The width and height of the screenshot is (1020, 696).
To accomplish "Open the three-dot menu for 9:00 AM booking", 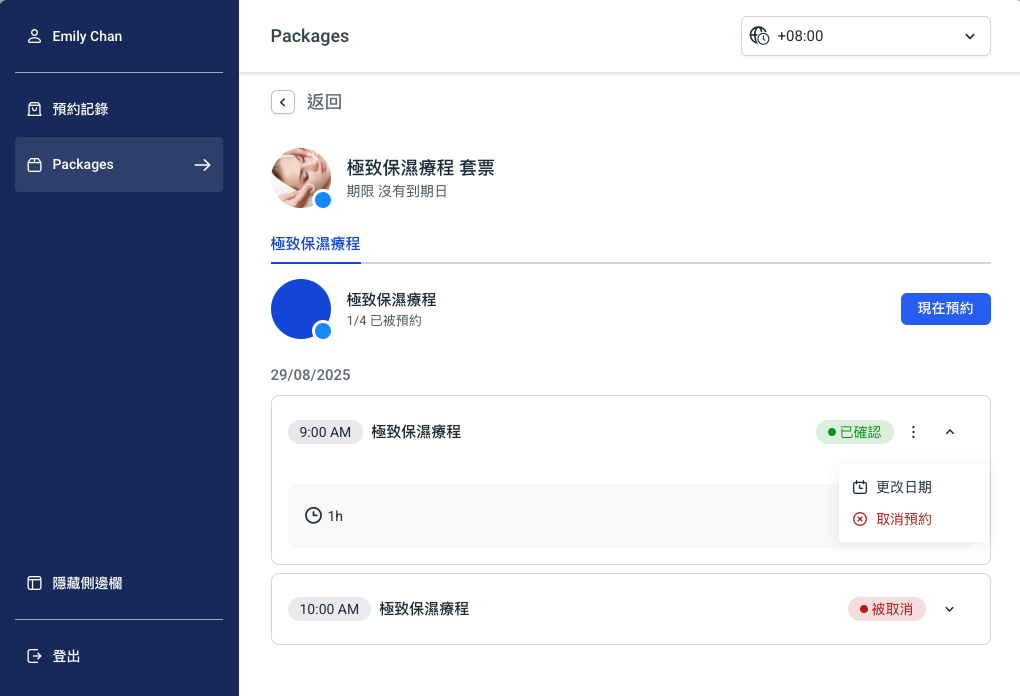I will [913, 432].
